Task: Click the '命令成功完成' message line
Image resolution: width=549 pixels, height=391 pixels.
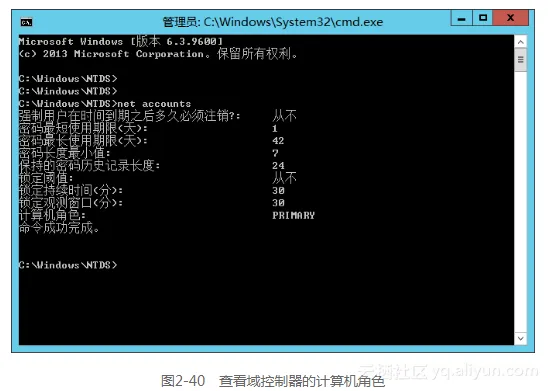Action: (60, 228)
